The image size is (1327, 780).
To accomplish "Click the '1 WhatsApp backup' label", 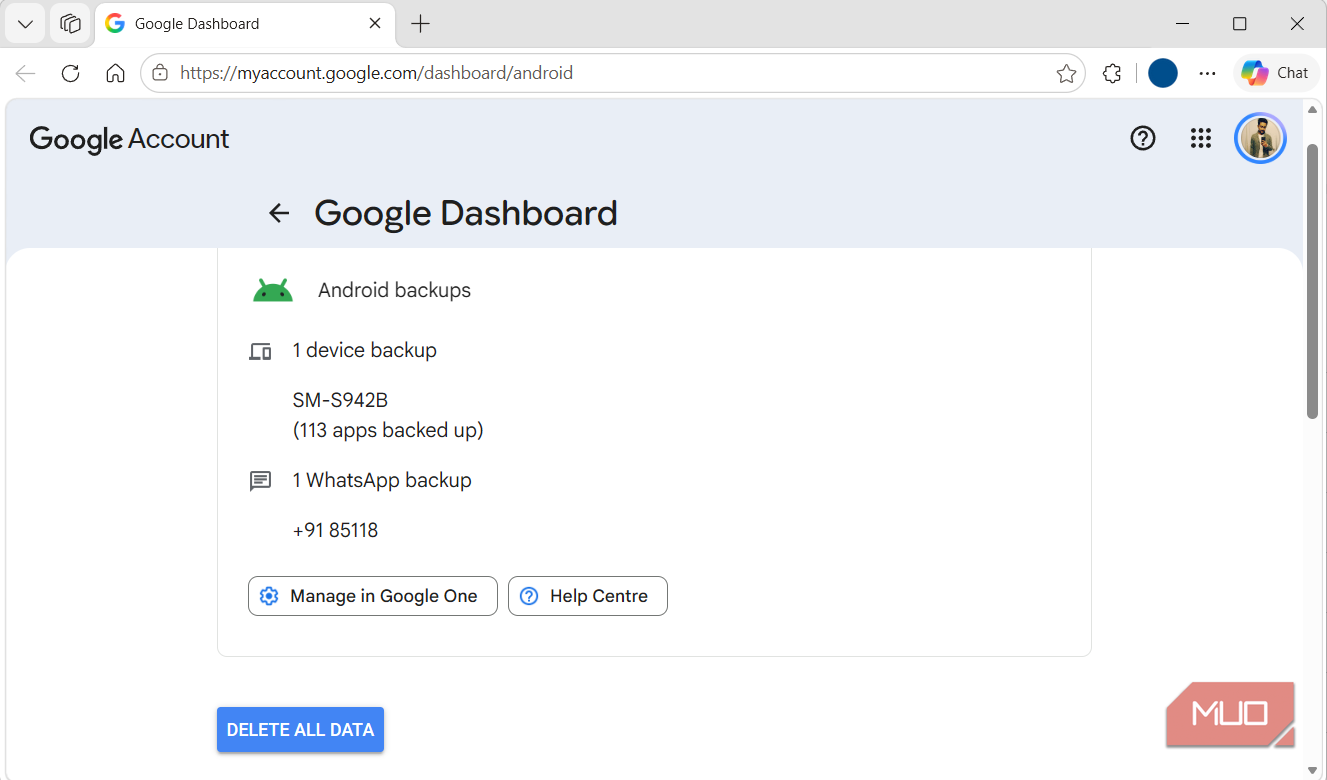I will click(382, 481).
